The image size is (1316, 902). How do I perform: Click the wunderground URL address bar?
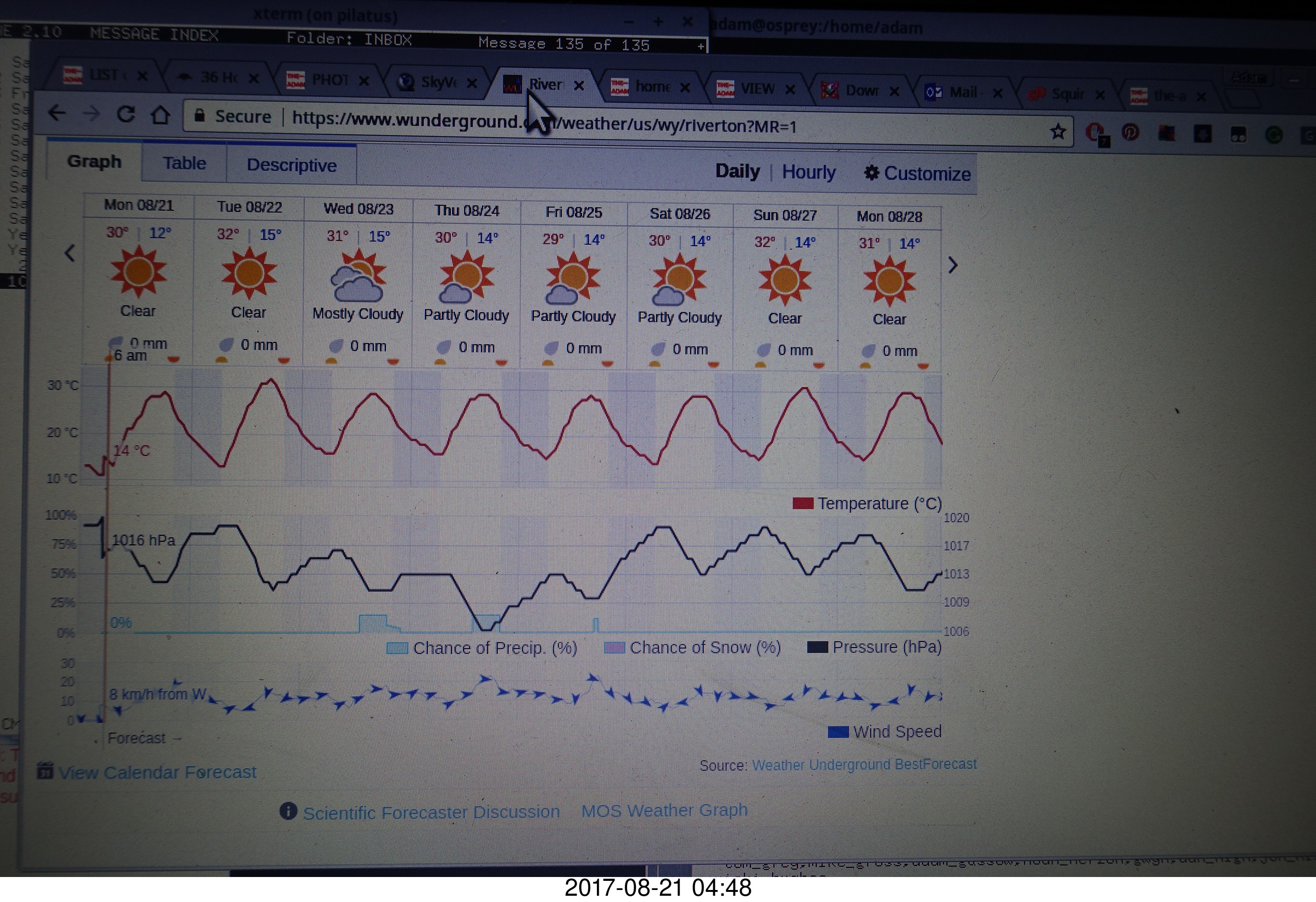pyautogui.click(x=623, y=125)
